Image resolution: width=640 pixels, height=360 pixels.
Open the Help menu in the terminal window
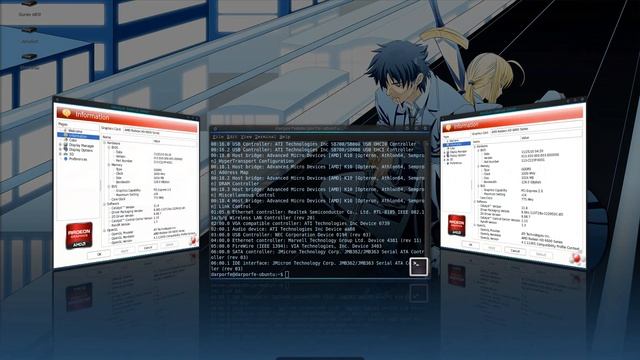285,137
